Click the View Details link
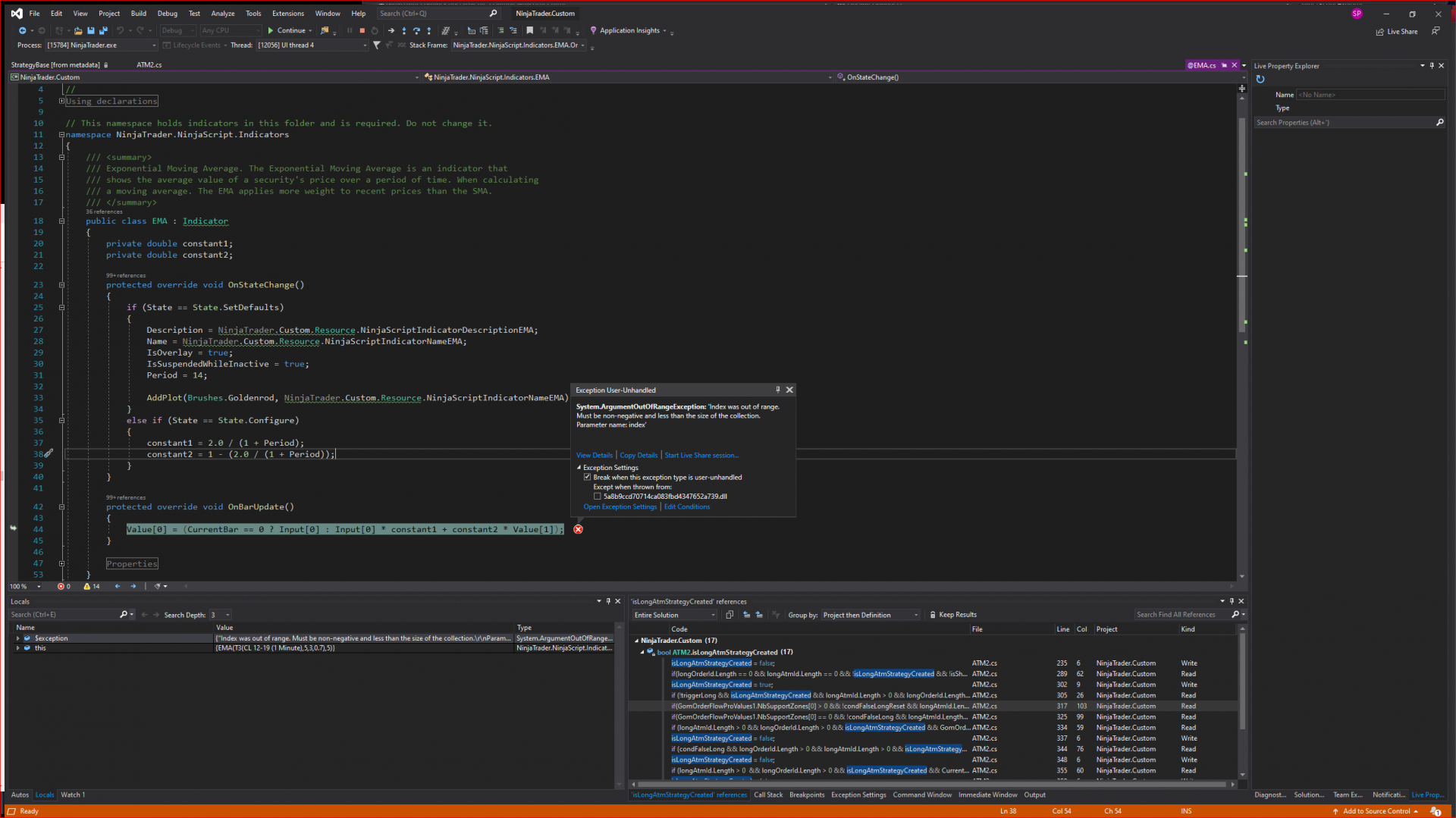 [x=594, y=456]
